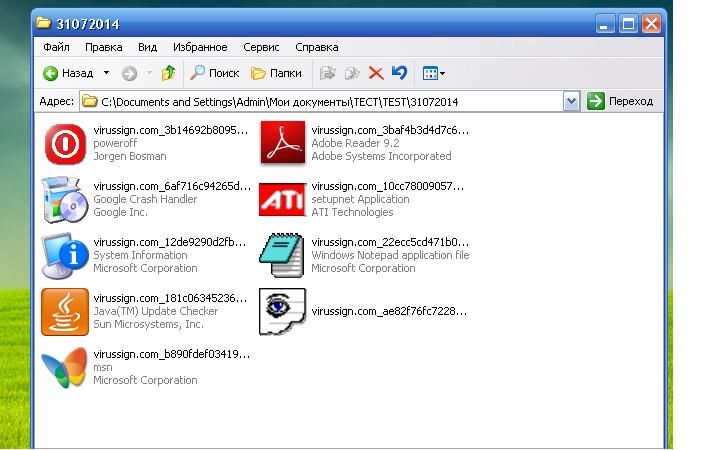Open the Файл menu
The height and width of the screenshot is (450, 720).
point(57,47)
